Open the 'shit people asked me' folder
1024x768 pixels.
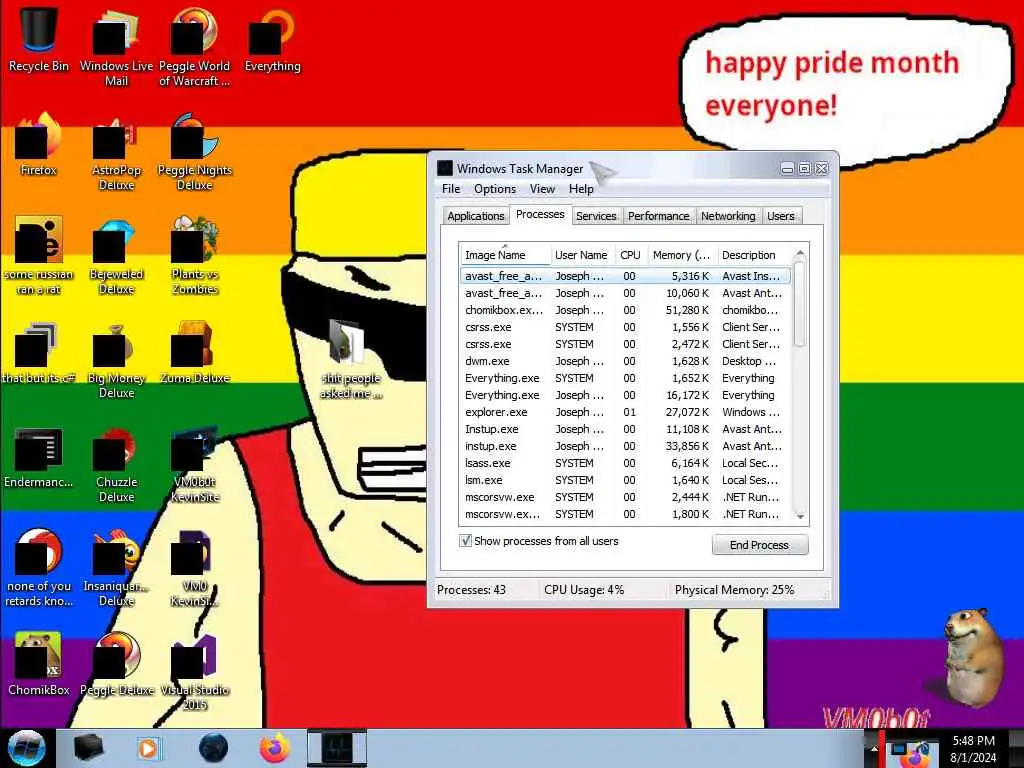click(x=351, y=359)
